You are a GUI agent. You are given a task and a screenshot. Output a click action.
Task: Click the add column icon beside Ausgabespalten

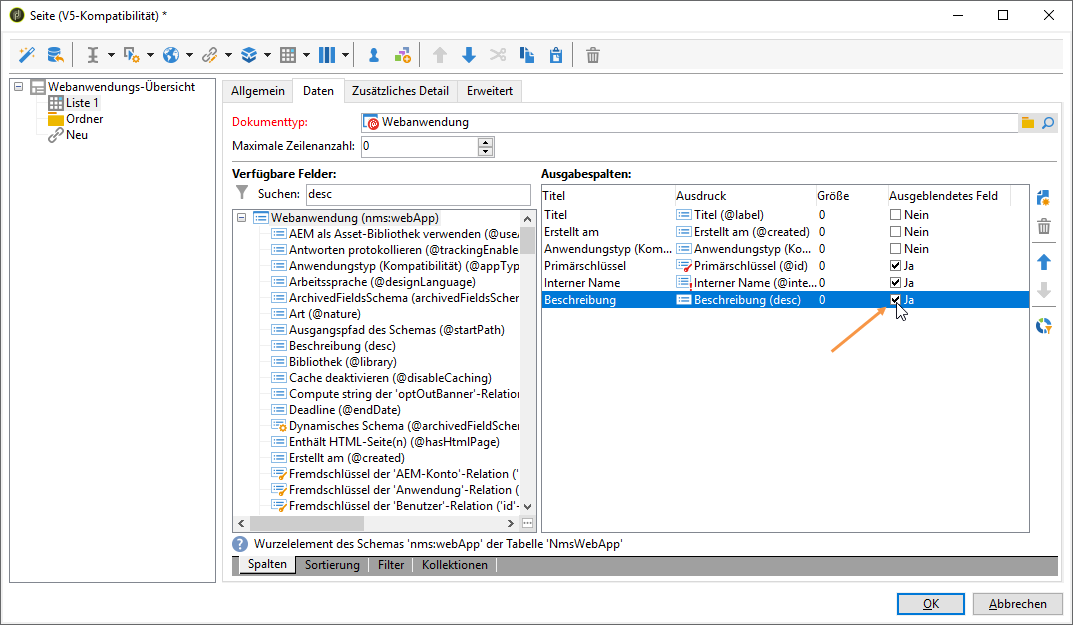tap(1044, 198)
